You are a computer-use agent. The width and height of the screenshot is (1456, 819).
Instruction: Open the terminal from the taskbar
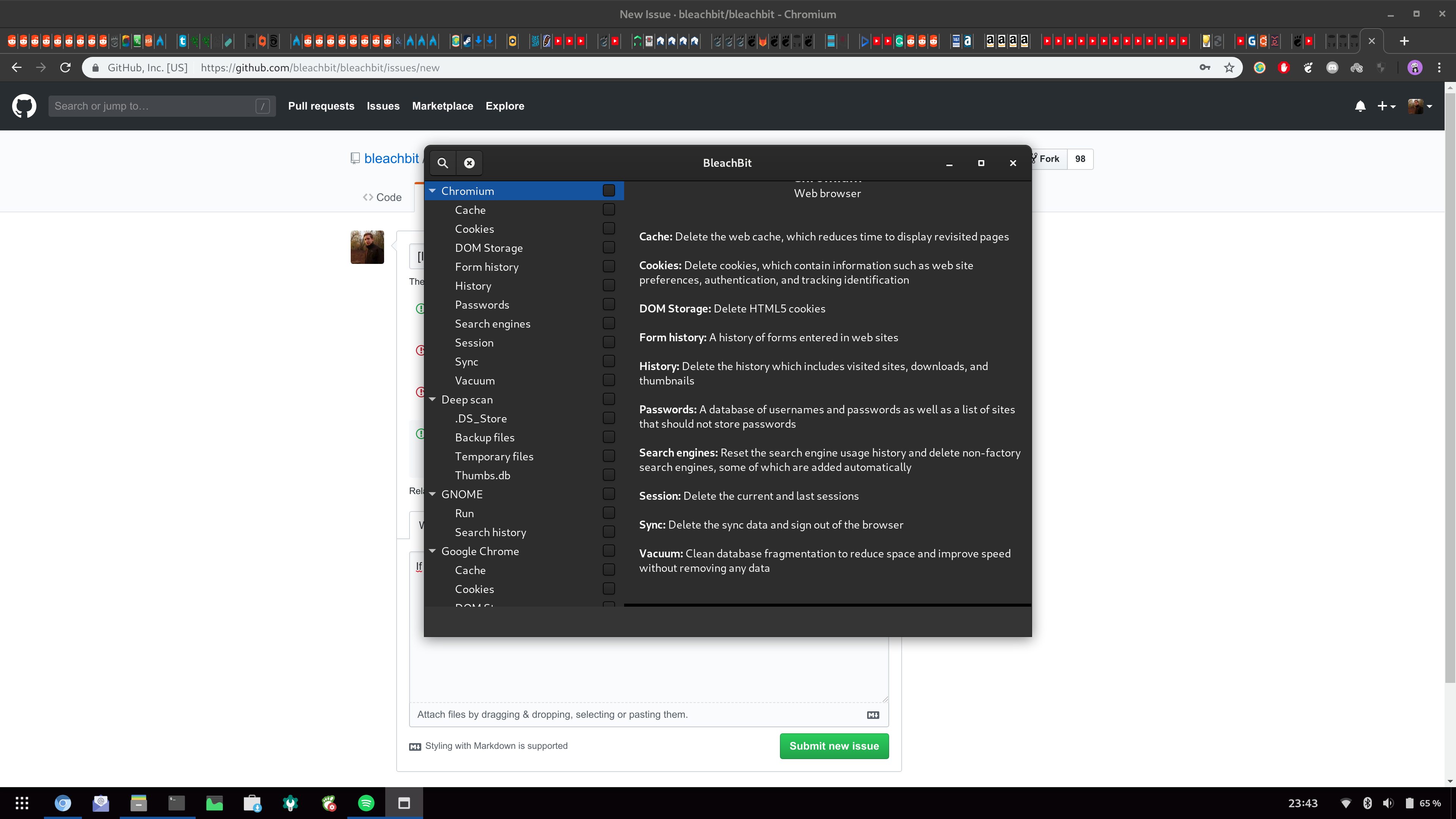click(176, 803)
